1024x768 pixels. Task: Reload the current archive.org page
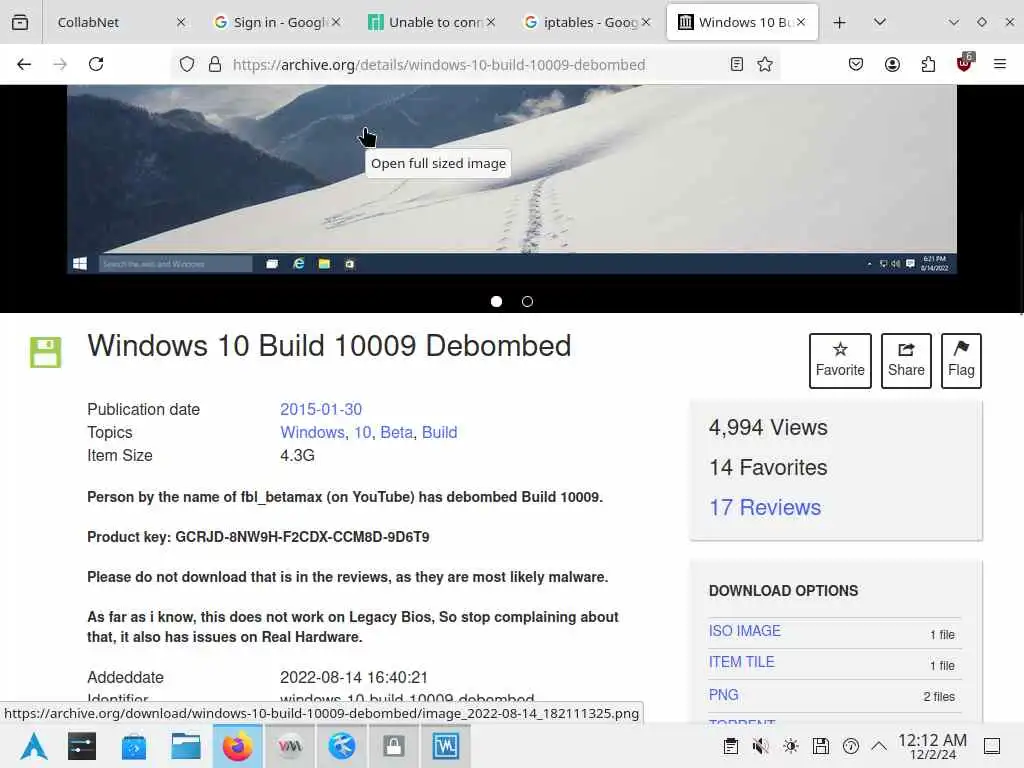click(96, 64)
